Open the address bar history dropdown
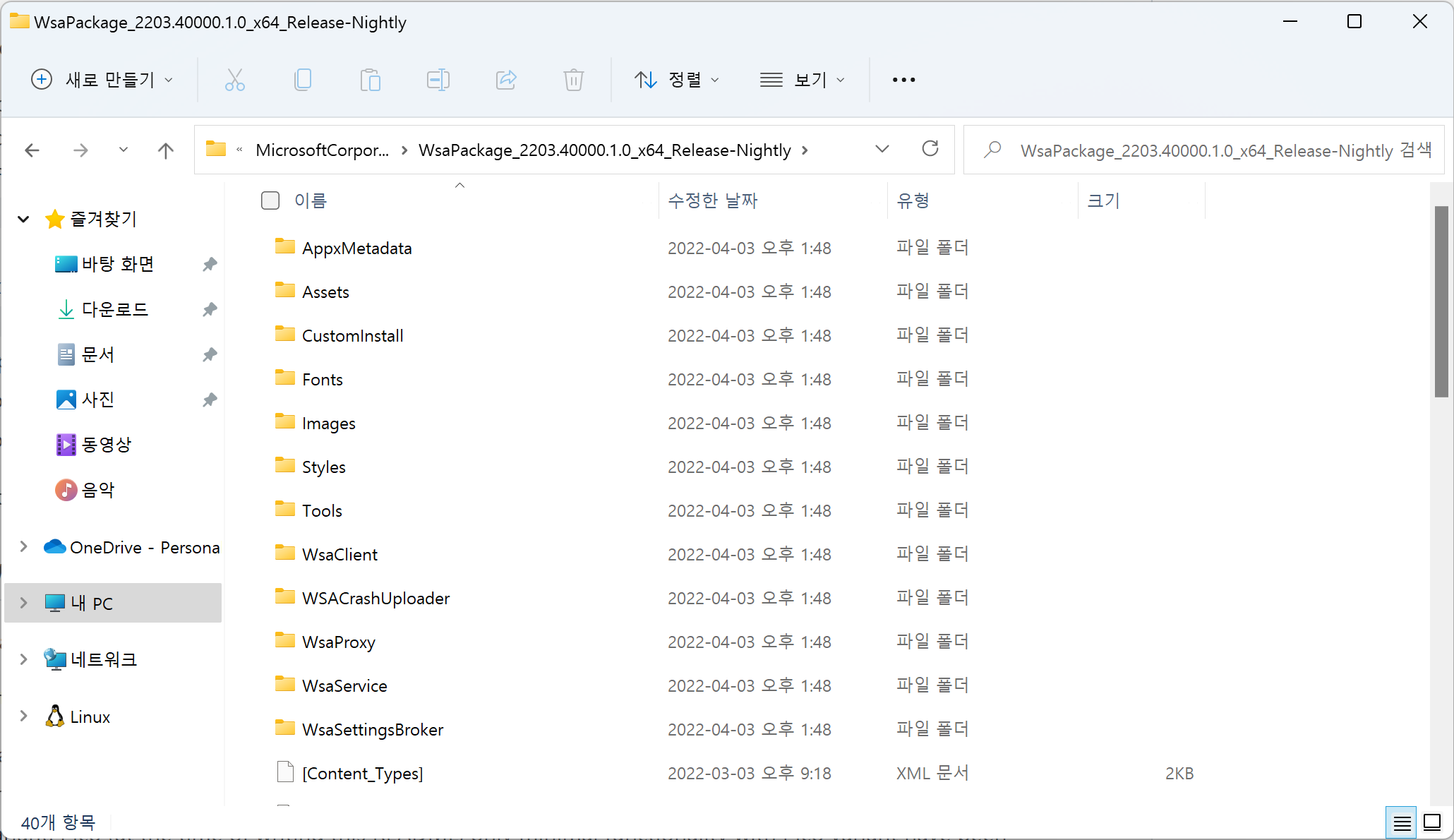 pos(882,149)
